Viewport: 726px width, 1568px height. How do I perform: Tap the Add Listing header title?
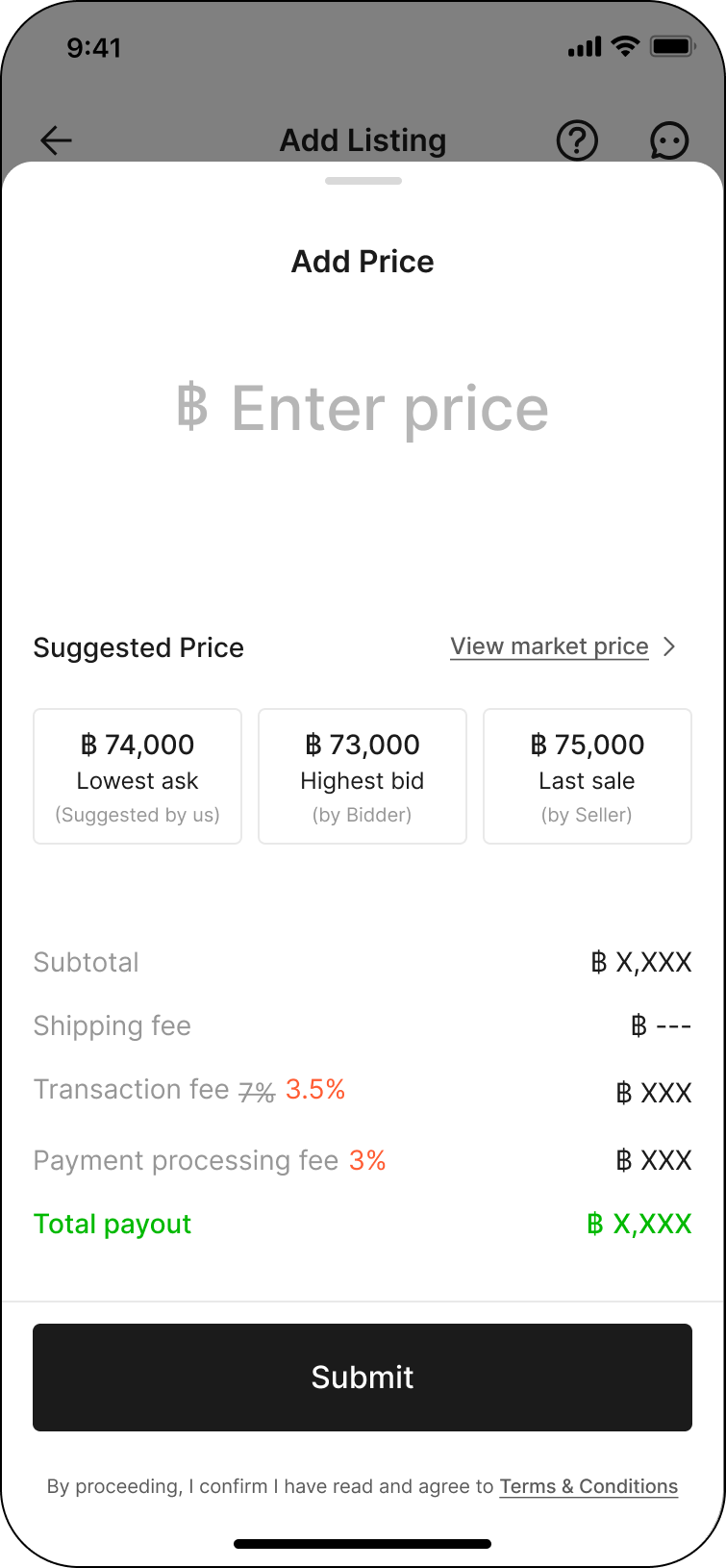pyautogui.click(x=363, y=140)
